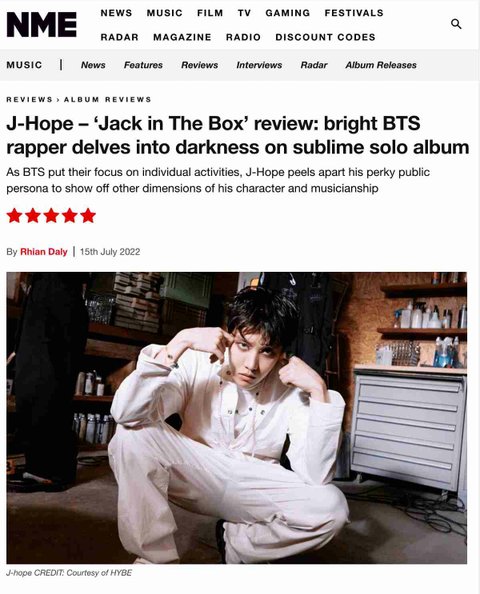Open the Gaming section
Image resolution: width=480 pixels, height=594 pixels.
(288, 13)
